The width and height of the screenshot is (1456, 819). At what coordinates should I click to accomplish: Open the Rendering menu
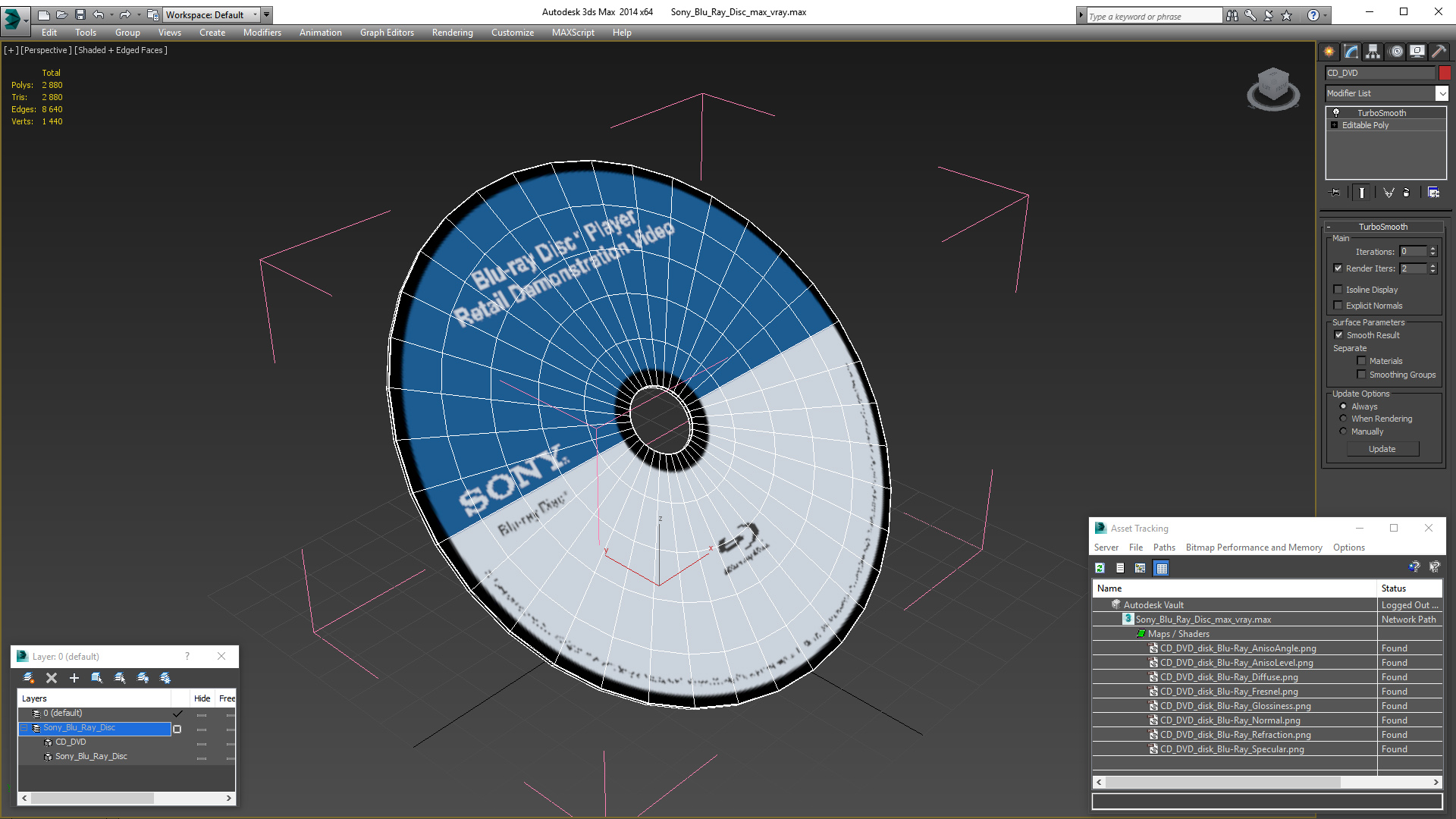pyautogui.click(x=452, y=33)
